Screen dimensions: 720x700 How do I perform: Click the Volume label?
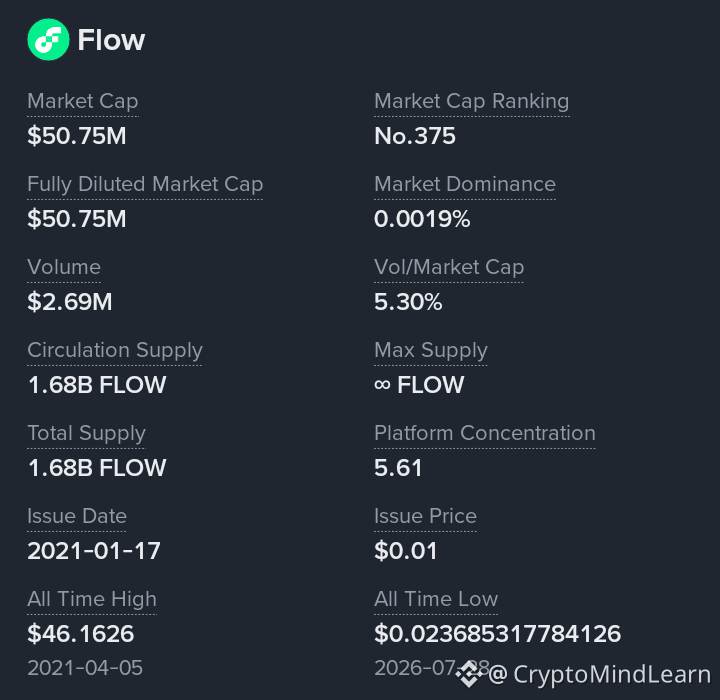64,267
